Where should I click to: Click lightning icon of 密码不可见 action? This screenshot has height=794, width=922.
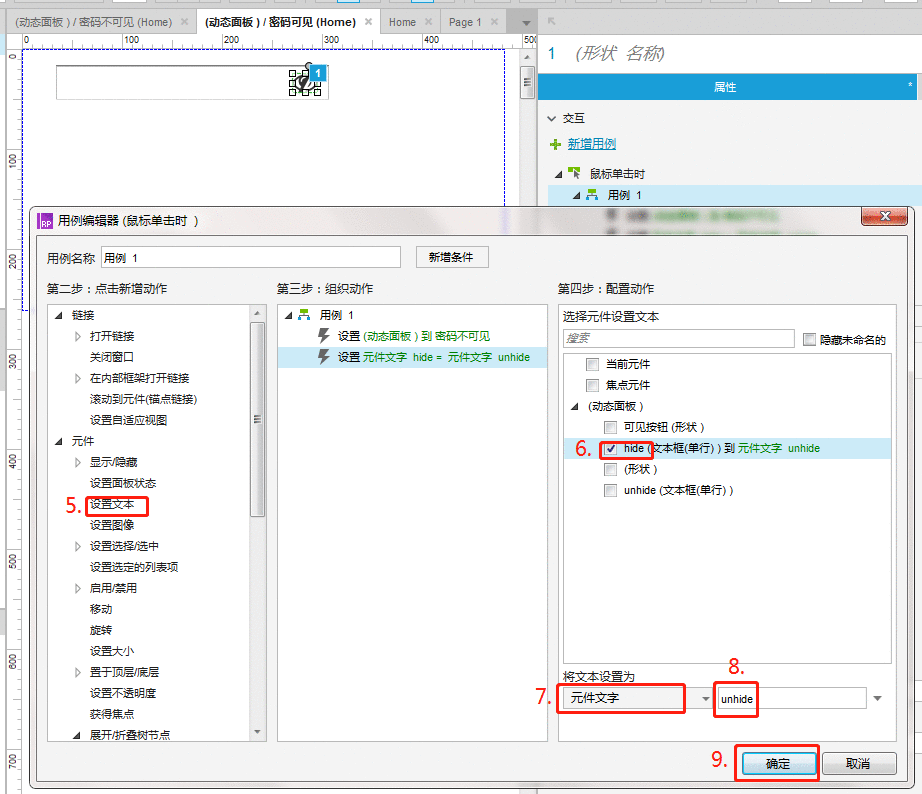pos(323,336)
